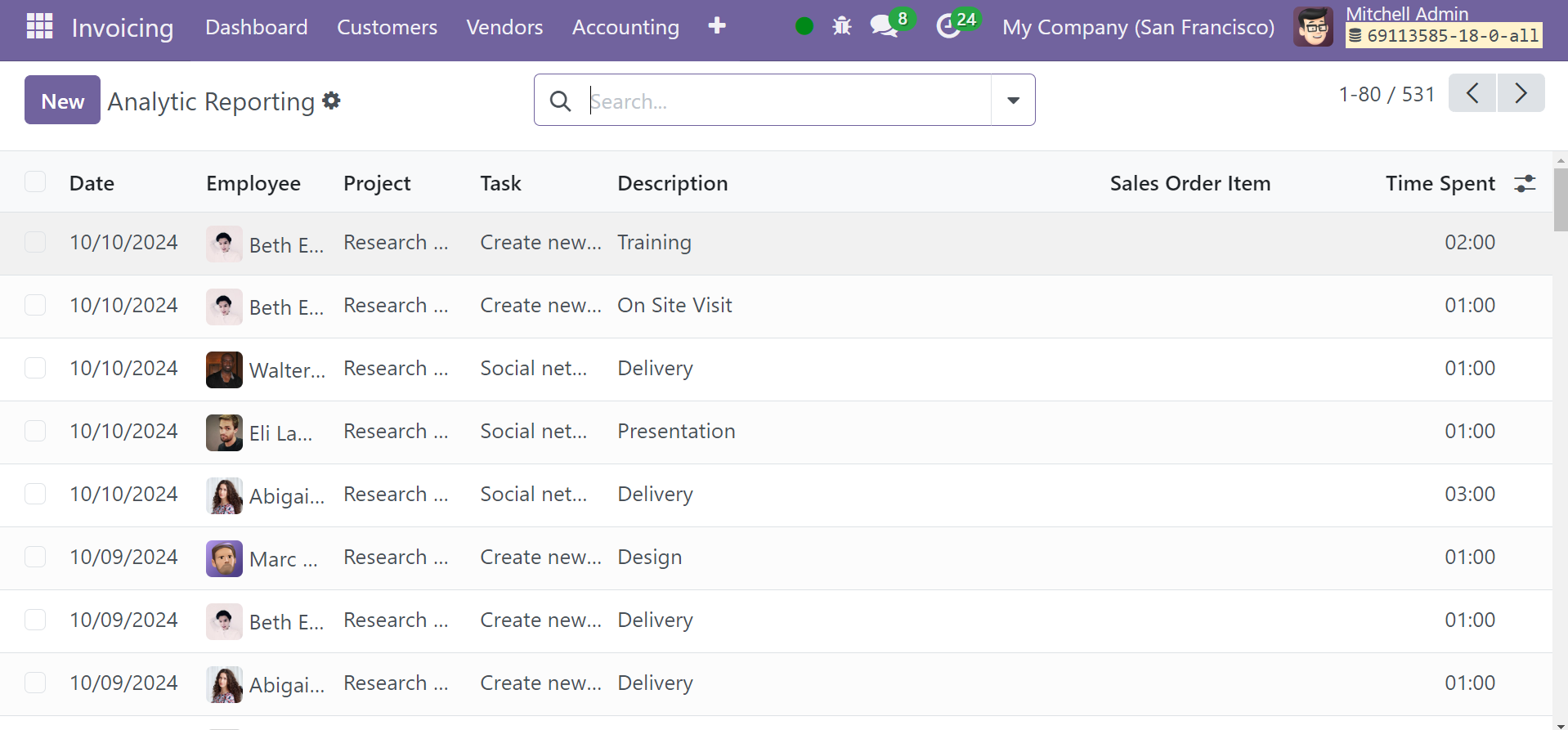Sort by Sales Order Item column header
The image size is (1568, 730).
(1189, 183)
